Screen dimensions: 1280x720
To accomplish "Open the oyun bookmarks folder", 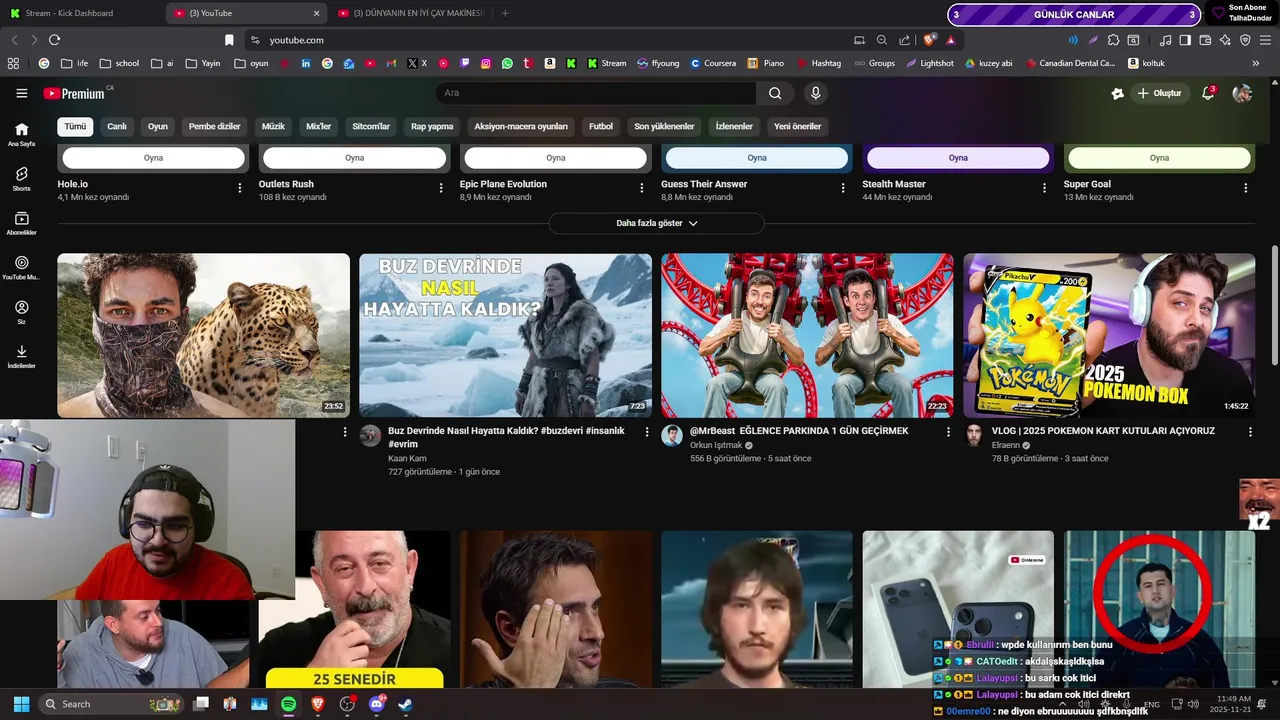I will [x=251, y=63].
